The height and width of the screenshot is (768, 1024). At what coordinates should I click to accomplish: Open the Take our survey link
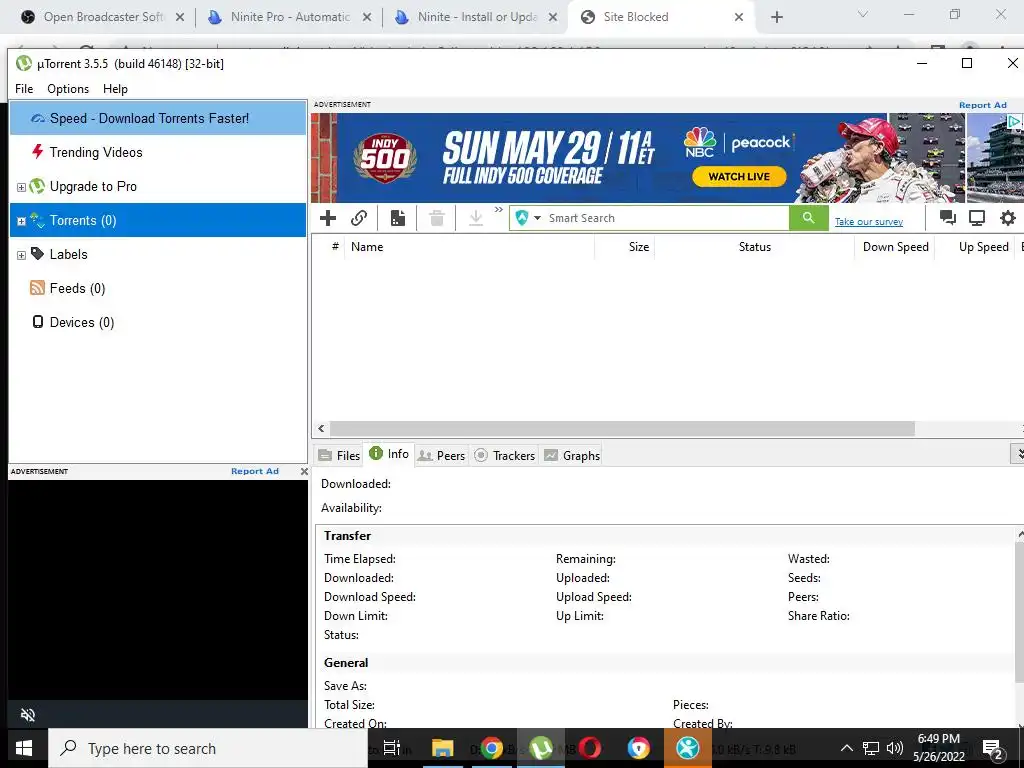869,222
